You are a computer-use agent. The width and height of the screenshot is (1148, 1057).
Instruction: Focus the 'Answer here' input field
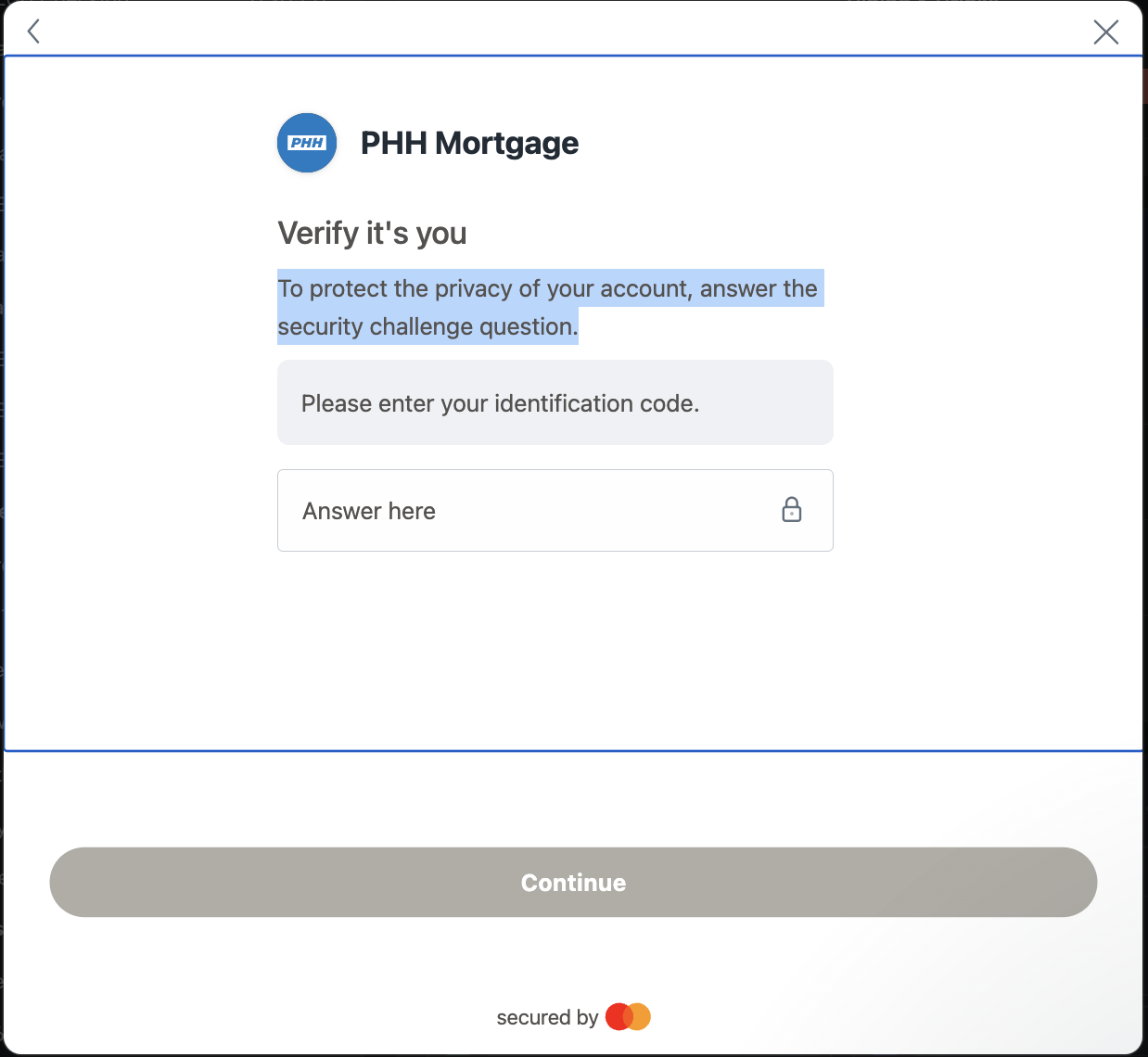pos(555,511)
